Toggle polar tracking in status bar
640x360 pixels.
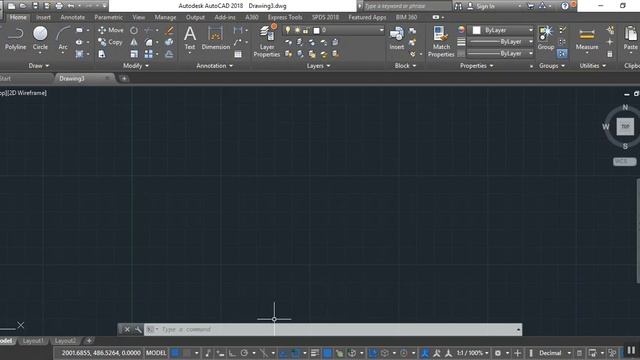pos(244,353)
